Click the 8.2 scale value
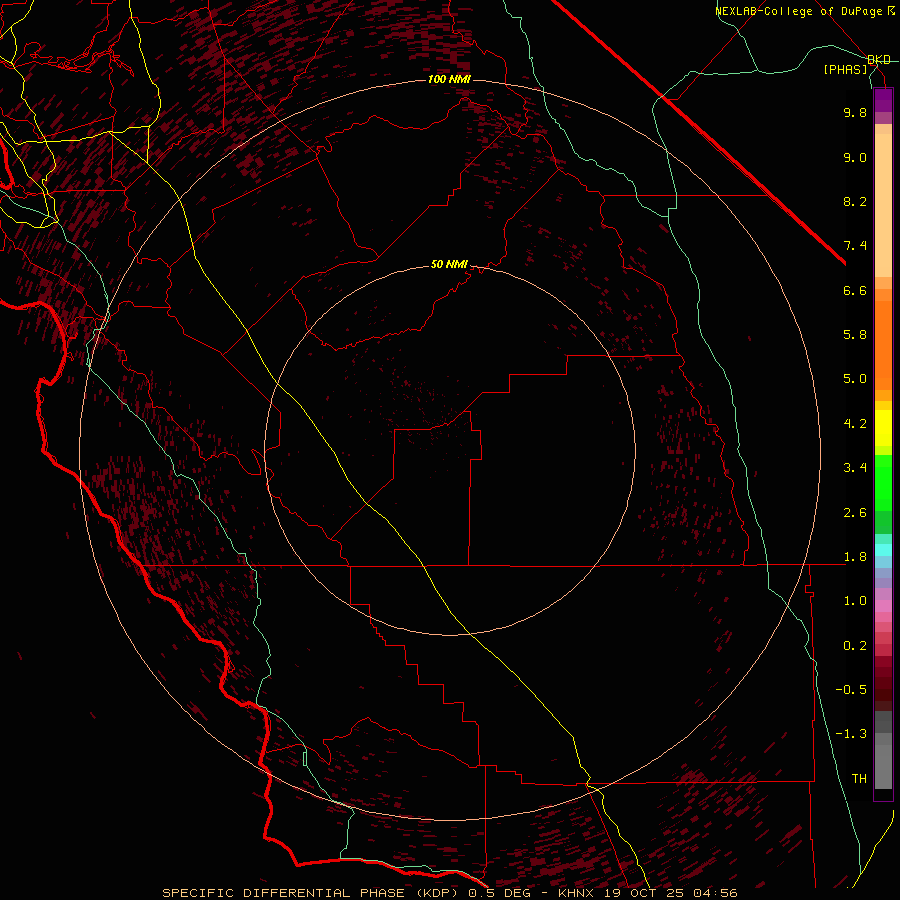The height and width of the screenshot is (900, 900). pyautogui.click(x=855, y=201)
